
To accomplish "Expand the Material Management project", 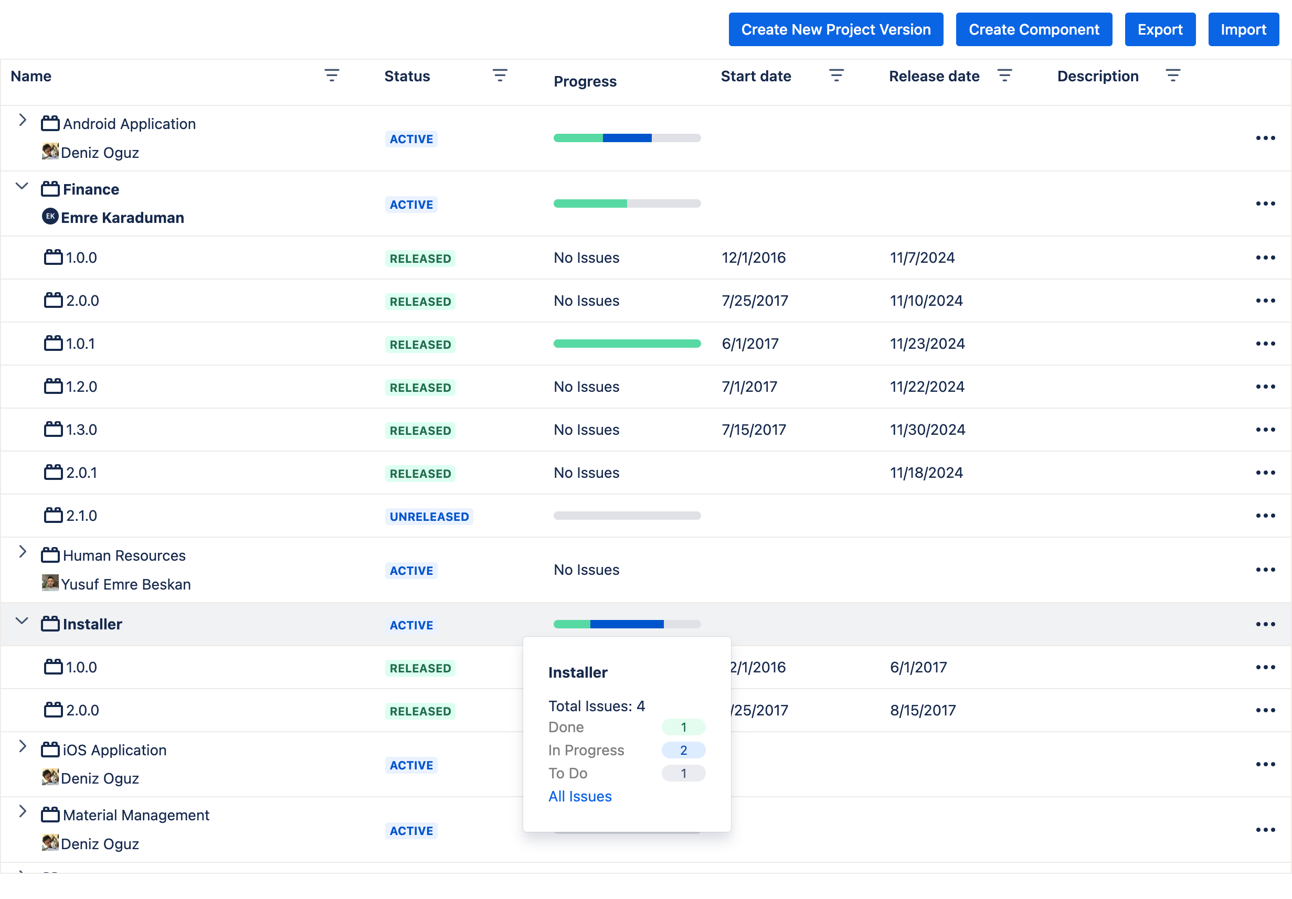I will pyautogui.click(x=22, y=814).
